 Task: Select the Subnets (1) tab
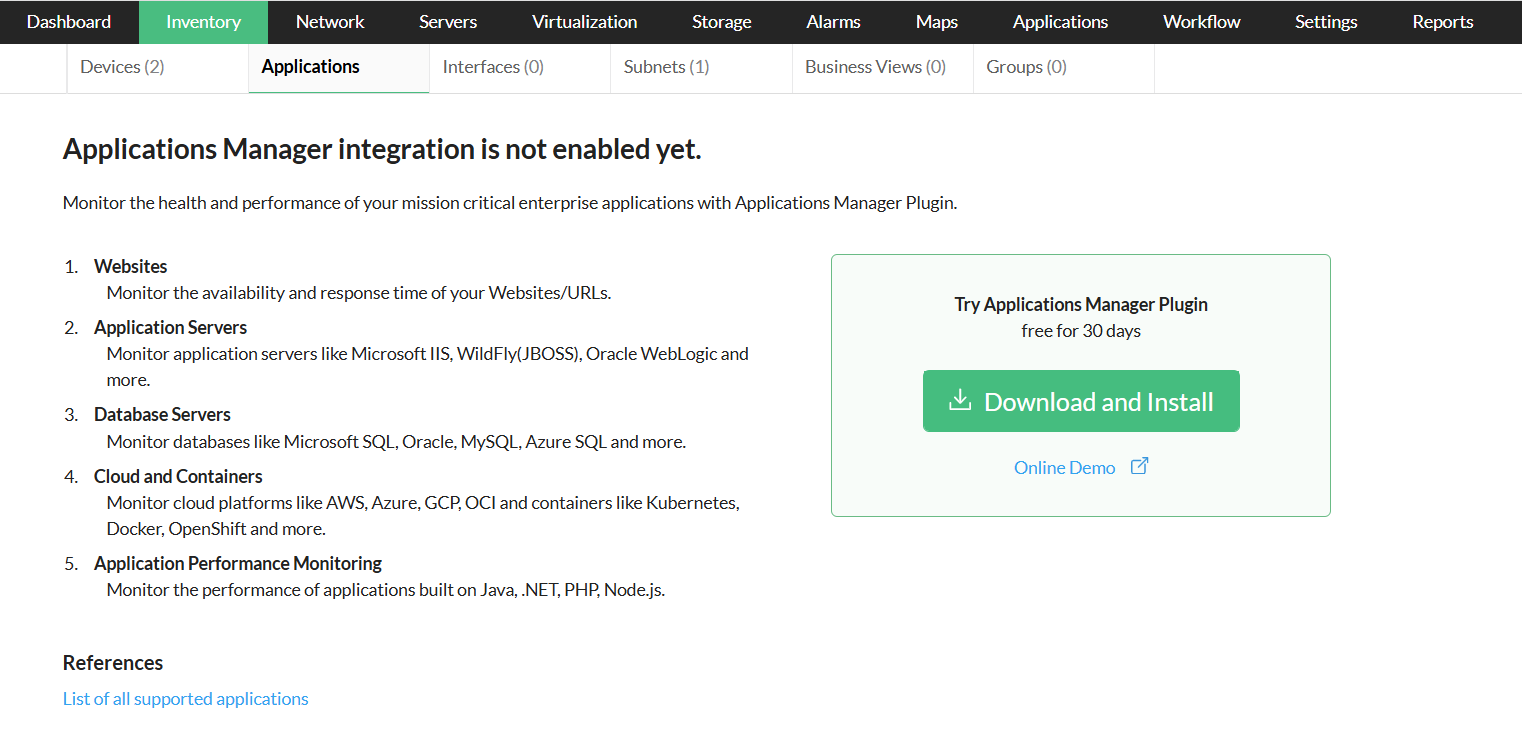pyautogui.click(x=666, y=67)
